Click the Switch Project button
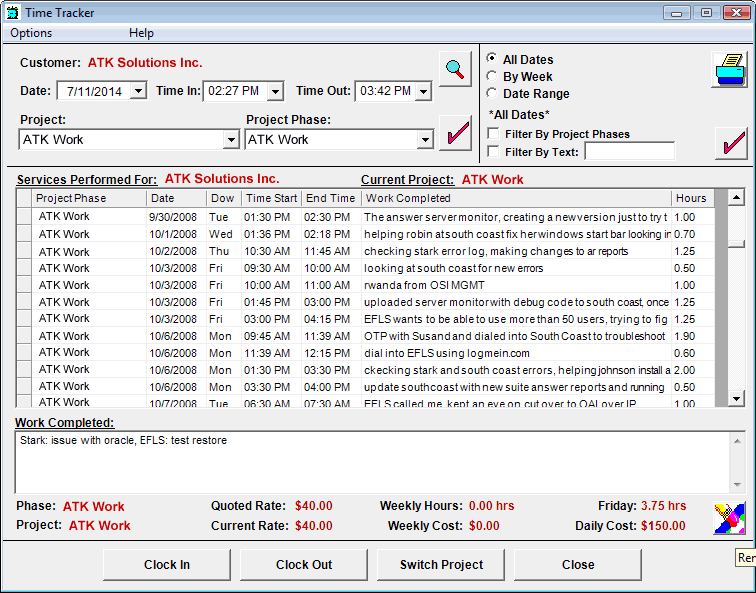 coord(441,565)
